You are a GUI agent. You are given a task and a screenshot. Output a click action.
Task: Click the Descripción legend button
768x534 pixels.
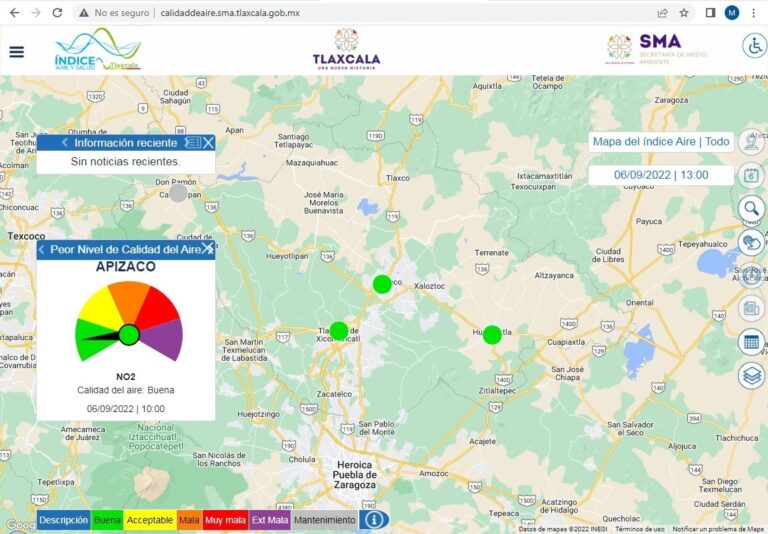tap(64, 520)
